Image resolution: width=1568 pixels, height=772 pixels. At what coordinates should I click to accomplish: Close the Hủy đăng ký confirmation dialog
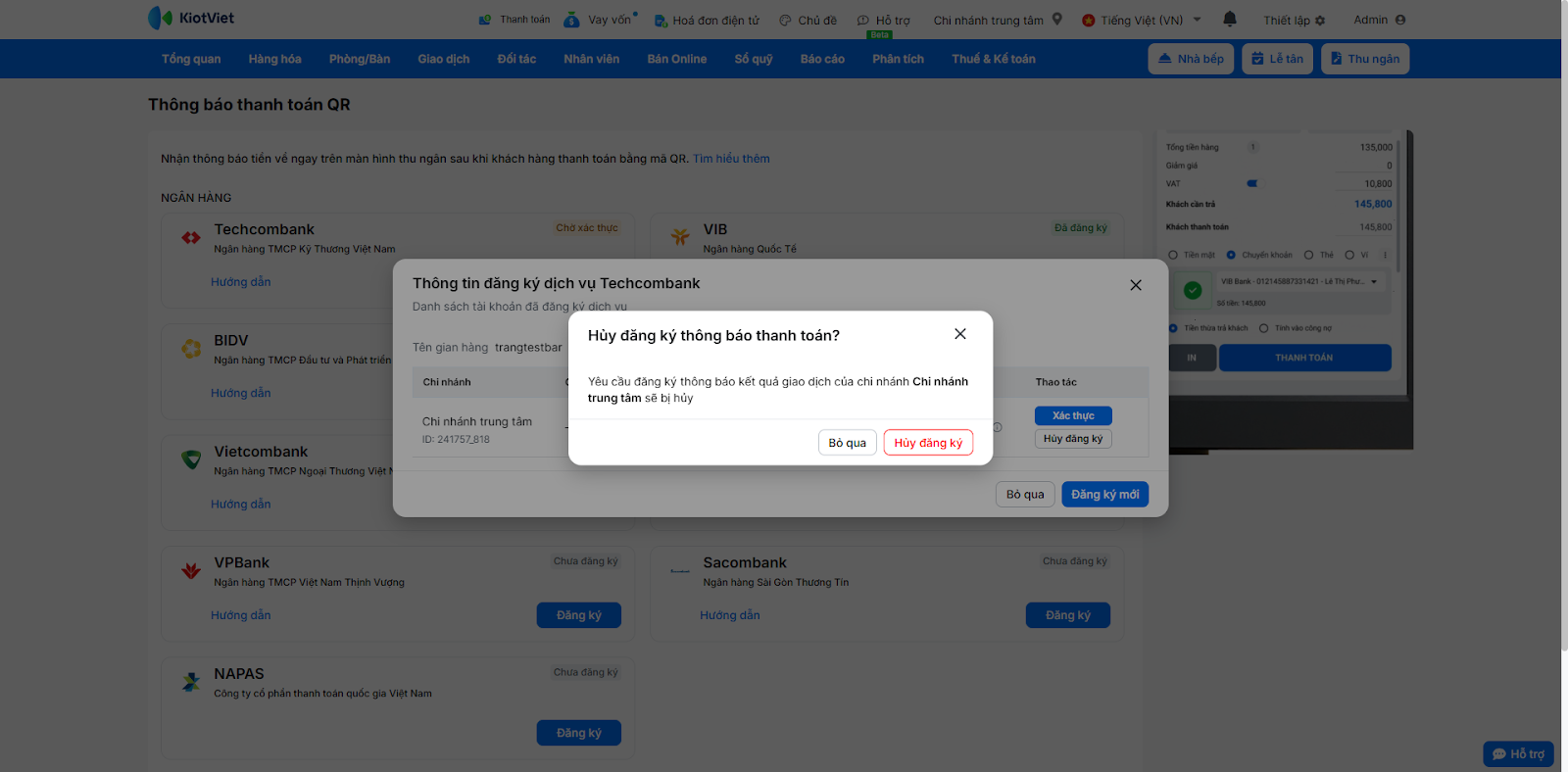click(960, 334)
